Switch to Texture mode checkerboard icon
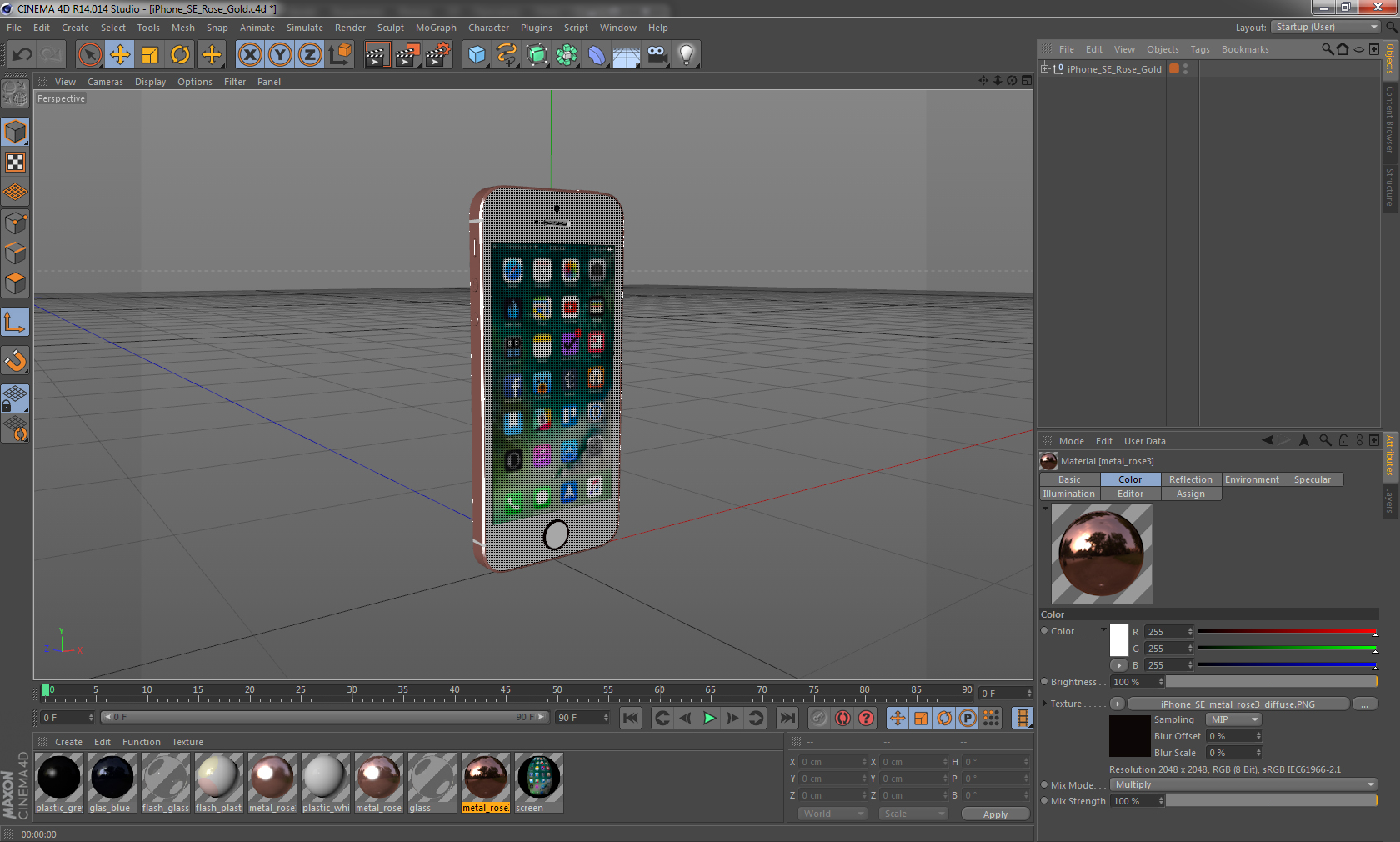Viewport: 1400px width, 842px height. point(15,163)
